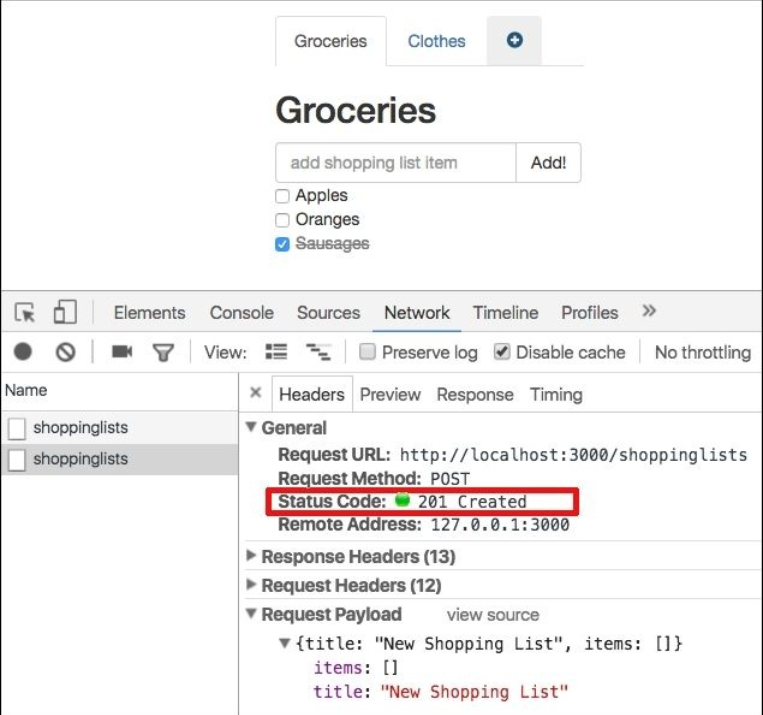
Task: Switch to the Clothes list tab
Action: [x=436, y=41]
